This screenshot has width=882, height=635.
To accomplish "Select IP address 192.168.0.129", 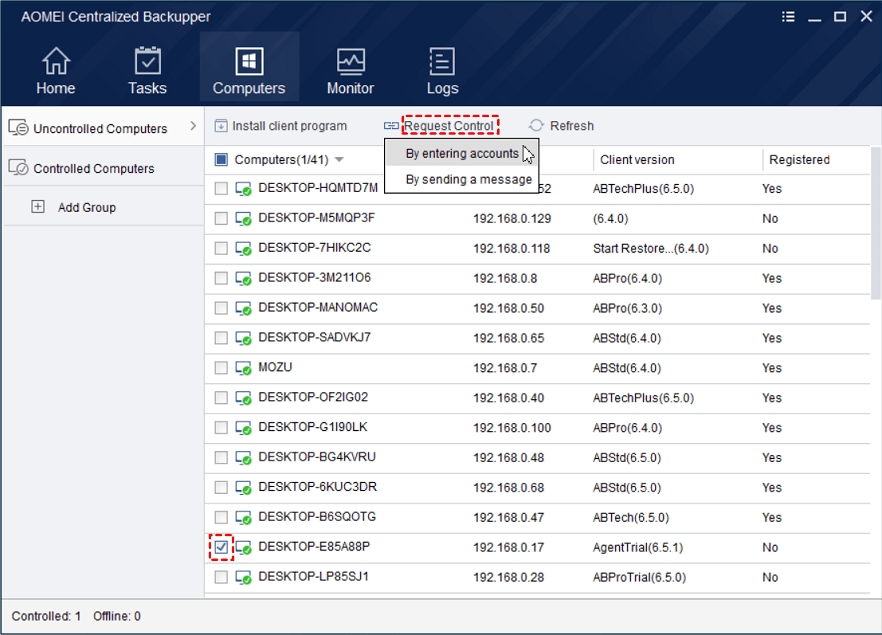I will point(512,219).
